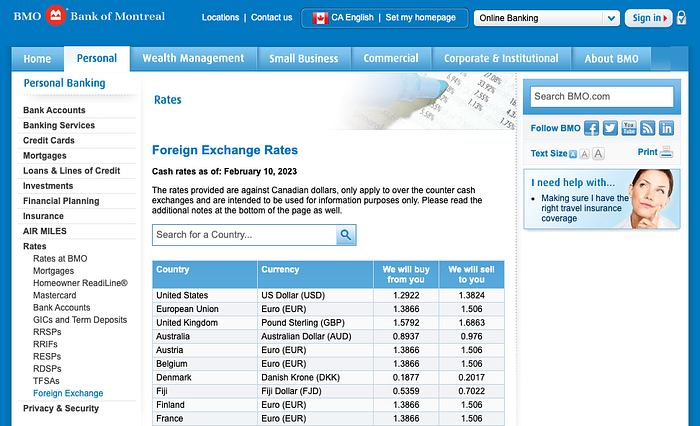Click We will buy from you header

[406, 275]
